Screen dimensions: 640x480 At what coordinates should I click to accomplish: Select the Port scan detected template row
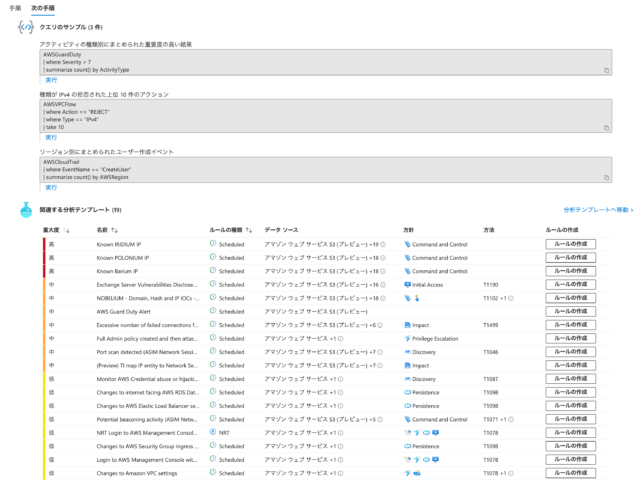pos(327,352)
